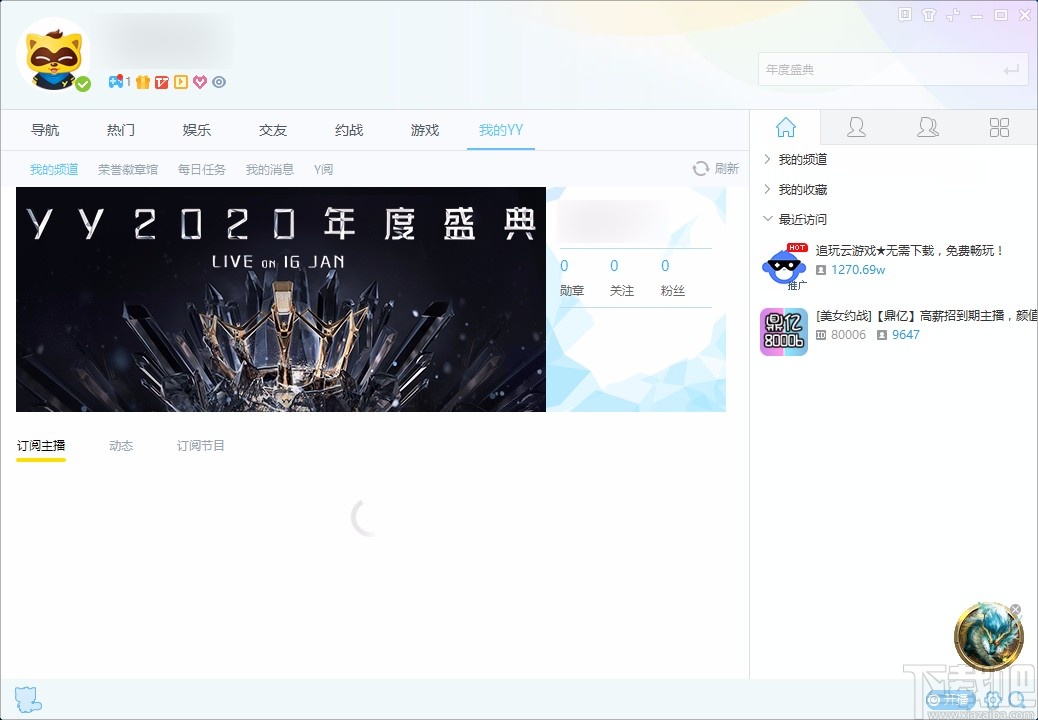
Task: Open the 荣誉徽章馆 sub-tab
Action: tap(128, 169)
